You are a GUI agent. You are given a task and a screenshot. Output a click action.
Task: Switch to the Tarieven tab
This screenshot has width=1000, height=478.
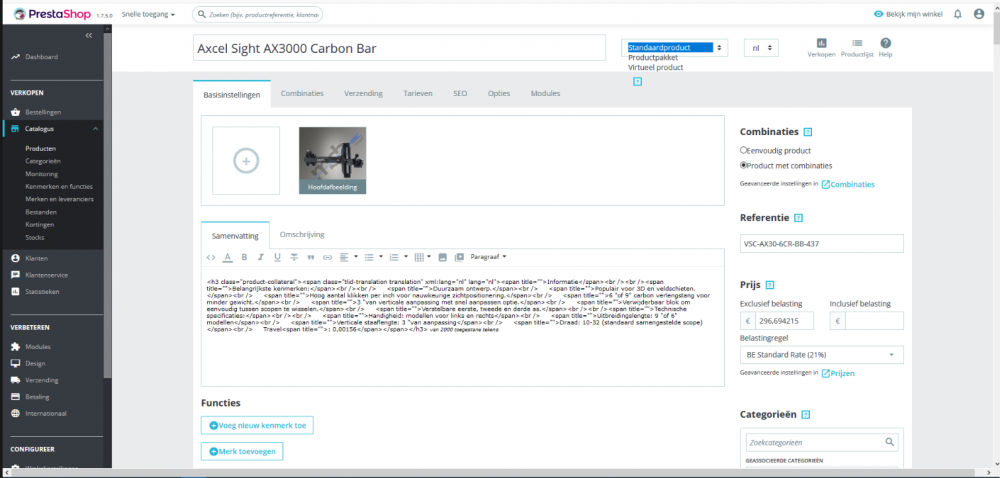(418, 94)
